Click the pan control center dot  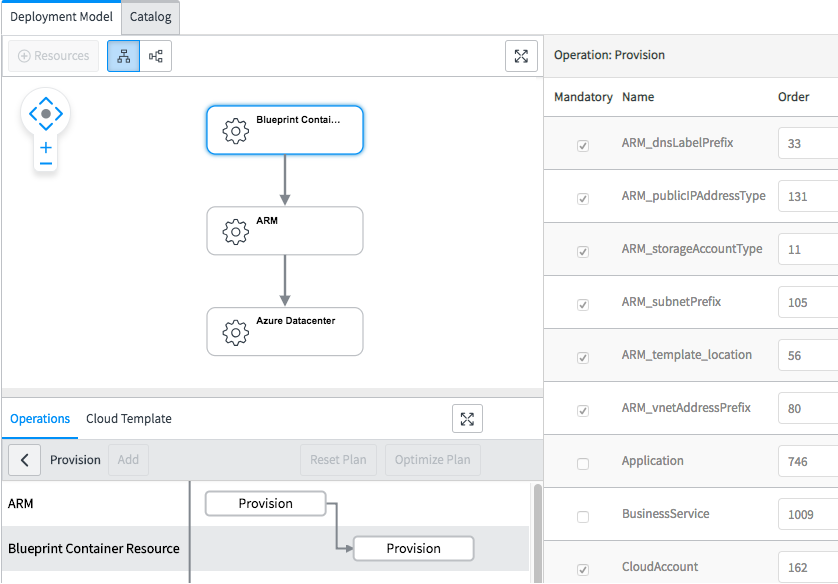[x=46, y=114]
